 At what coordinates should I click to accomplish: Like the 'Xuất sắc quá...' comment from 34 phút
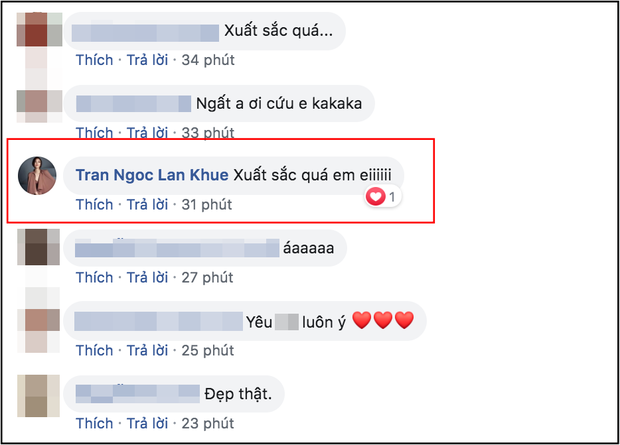coord(95,60)
